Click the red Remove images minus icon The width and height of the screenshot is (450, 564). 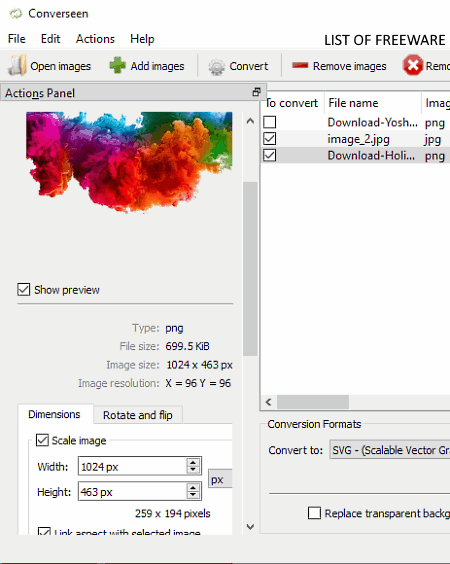(x=300, y=65)
